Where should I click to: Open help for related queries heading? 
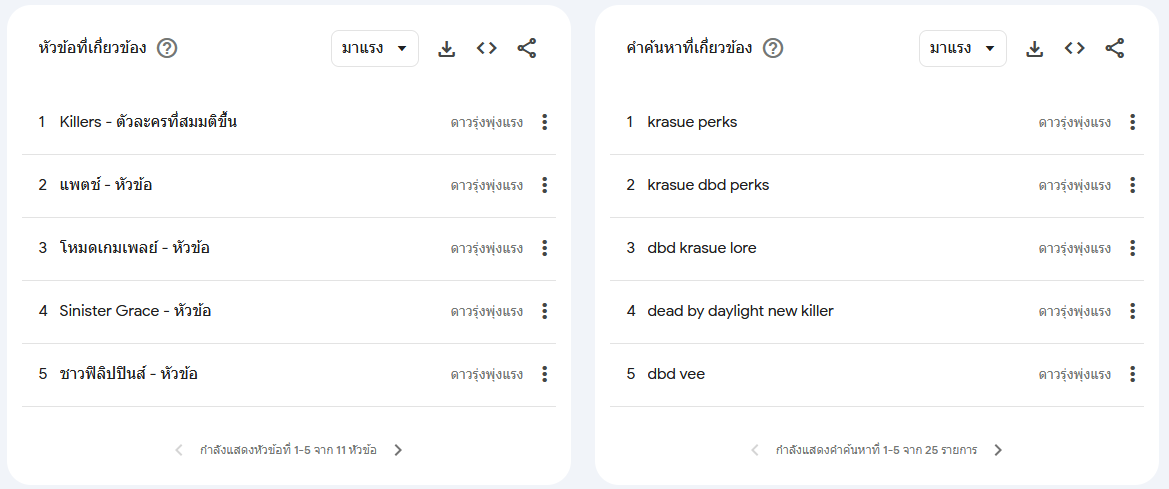pyautogui.click(x=773, y=49)
